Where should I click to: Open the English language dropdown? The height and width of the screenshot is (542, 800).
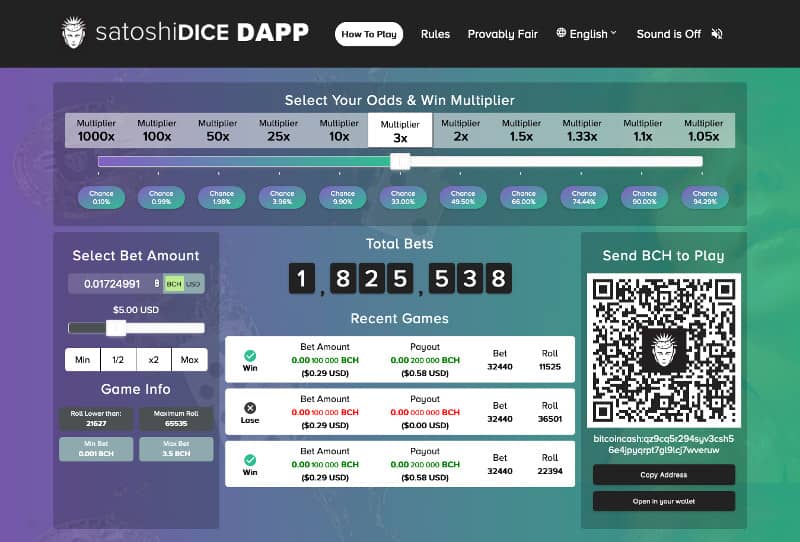(x=587, y=34)
